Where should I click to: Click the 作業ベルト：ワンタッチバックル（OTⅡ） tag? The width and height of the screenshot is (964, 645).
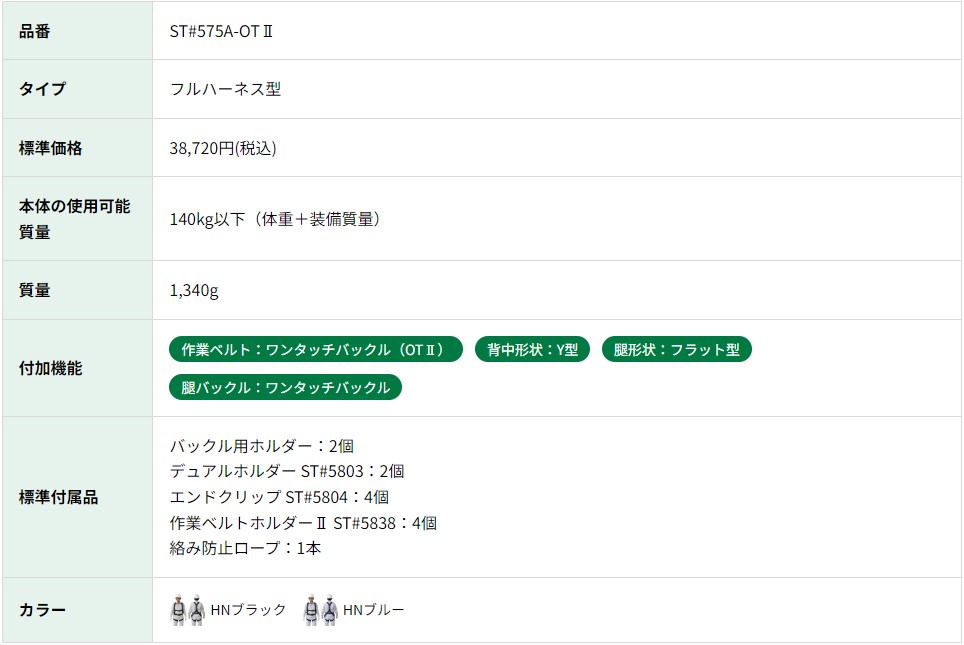click(316, 349)
